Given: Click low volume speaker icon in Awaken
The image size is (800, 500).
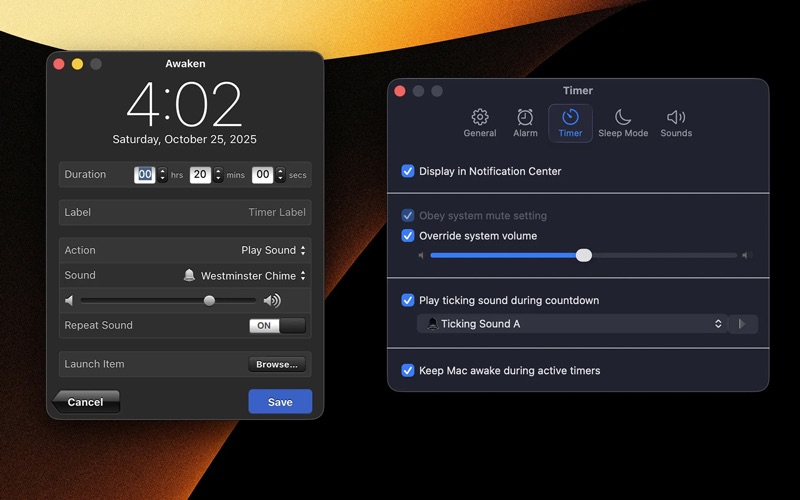Looking at the screenshot, I should (69, 301).
